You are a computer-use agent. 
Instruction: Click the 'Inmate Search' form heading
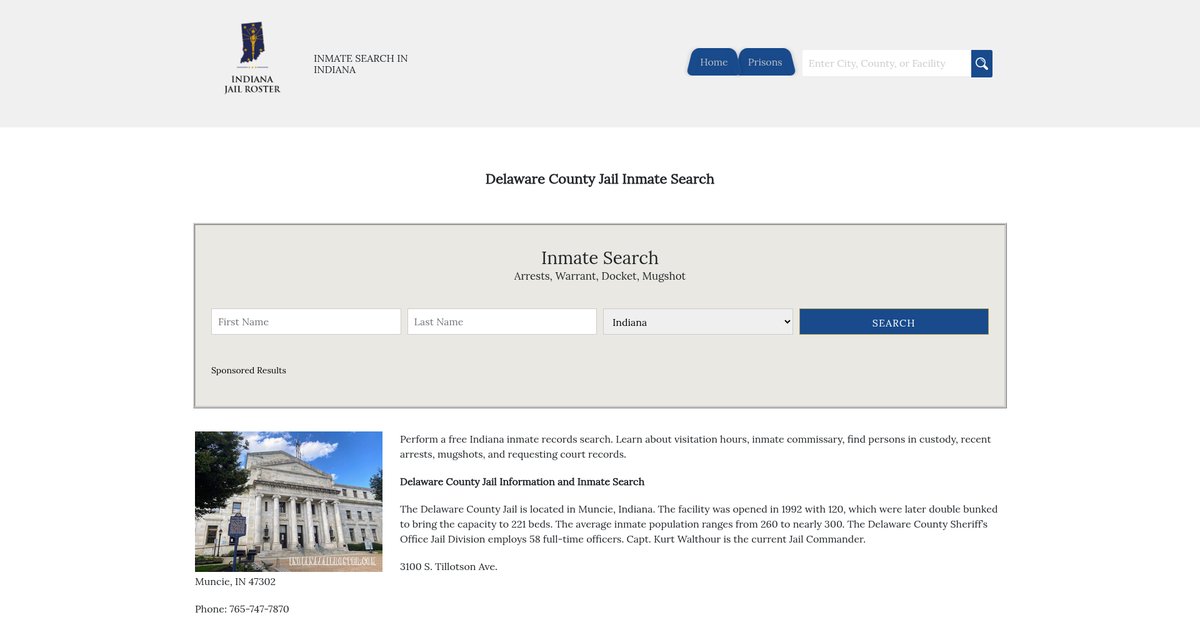600,258
